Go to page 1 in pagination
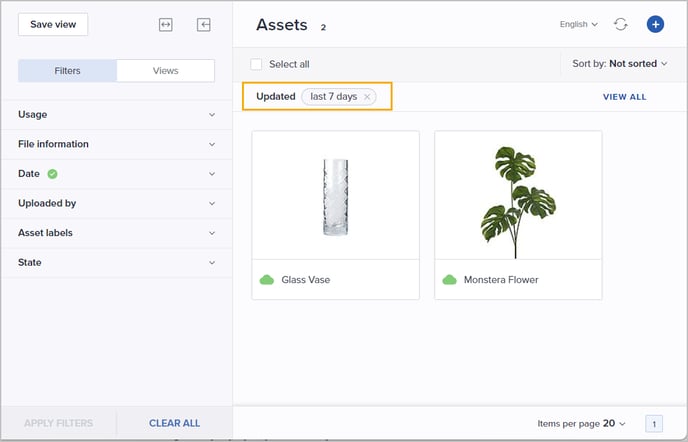 pos(654,424)
